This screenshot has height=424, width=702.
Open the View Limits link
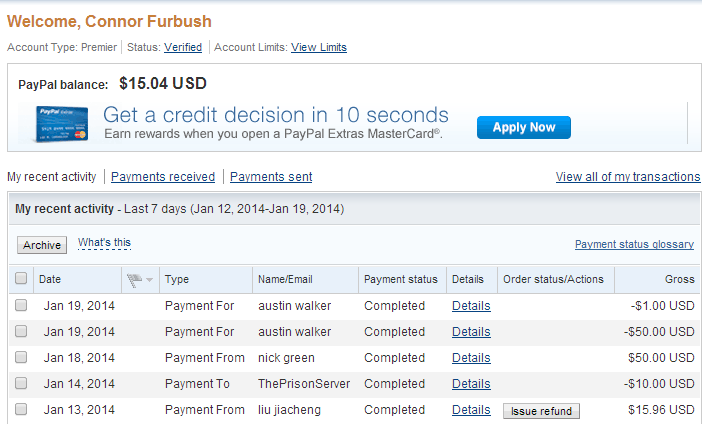(x=319, y=47)
